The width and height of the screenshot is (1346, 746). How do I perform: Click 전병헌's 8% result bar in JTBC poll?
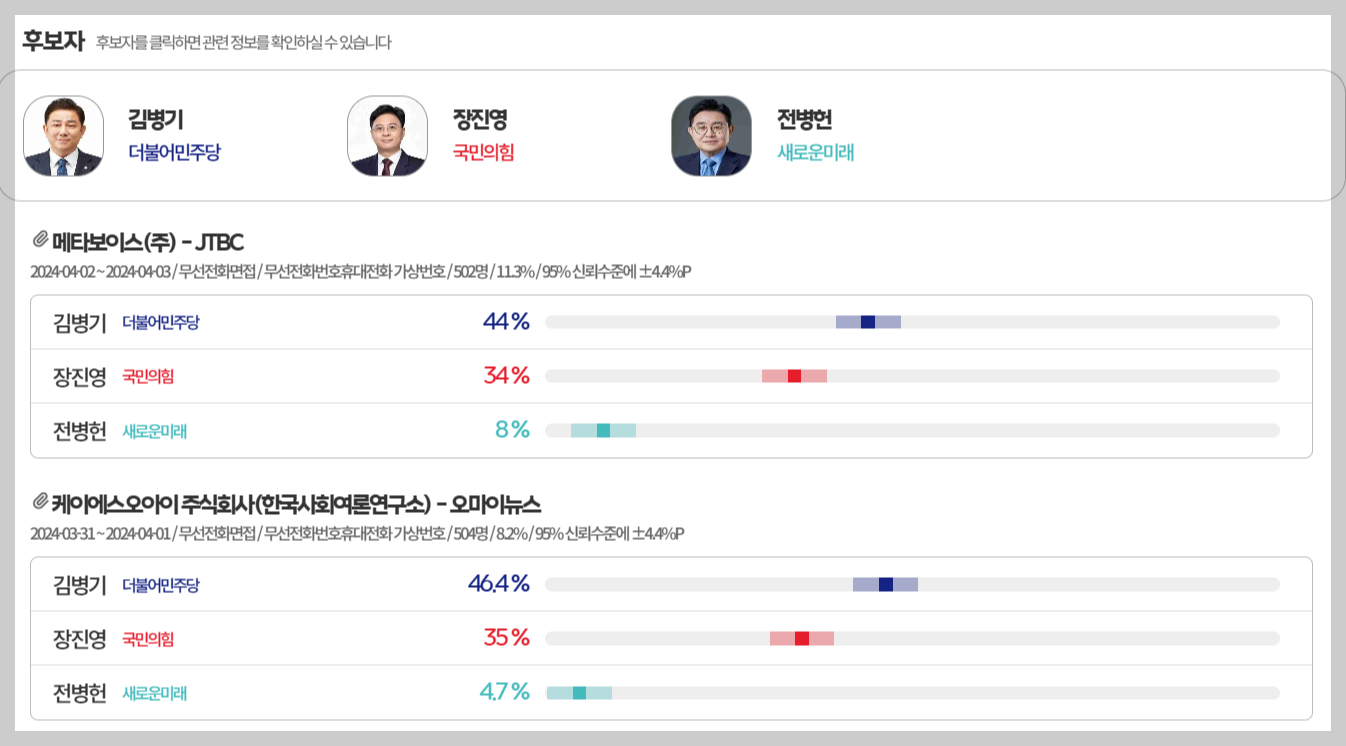coord(601,428)
